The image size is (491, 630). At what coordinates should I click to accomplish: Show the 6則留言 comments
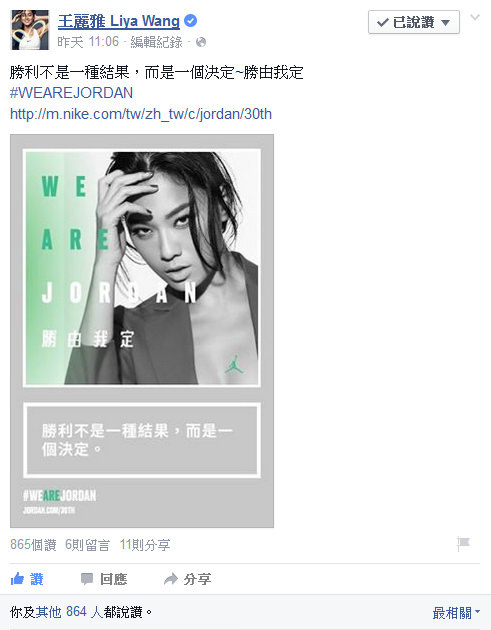(x=87, y=545)
